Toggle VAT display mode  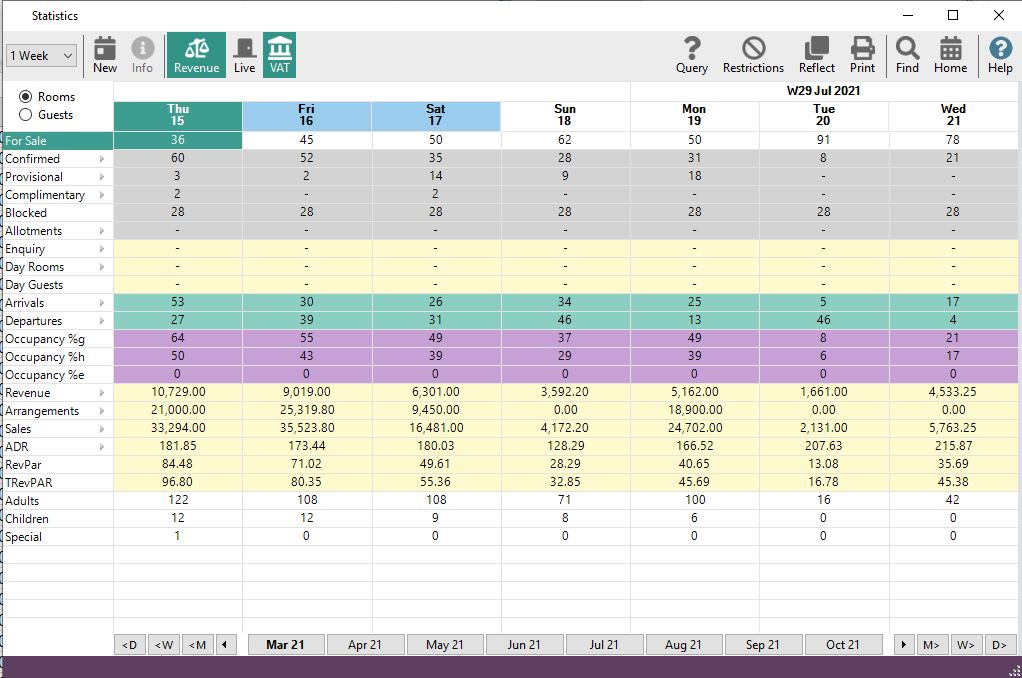tap(279, 54)
